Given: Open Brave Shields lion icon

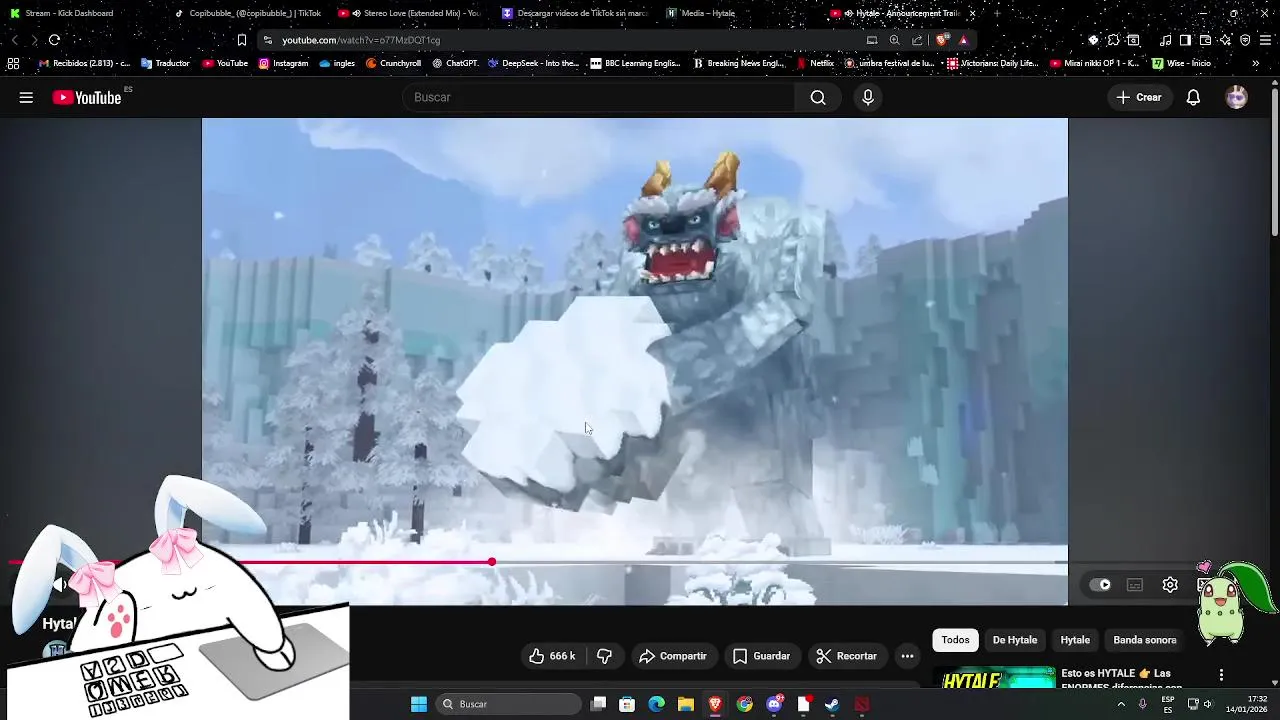Looking at the screenshot, I should (941, 40).
